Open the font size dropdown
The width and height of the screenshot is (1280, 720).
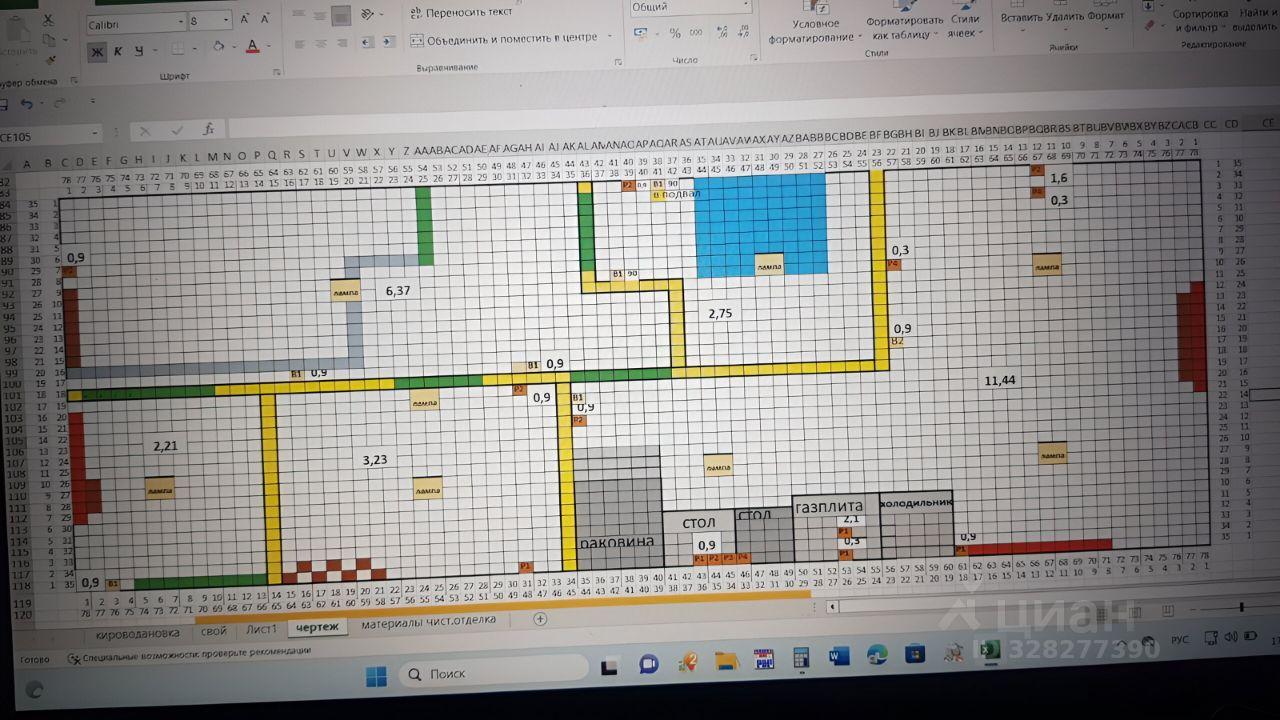(x=227, y=21)
